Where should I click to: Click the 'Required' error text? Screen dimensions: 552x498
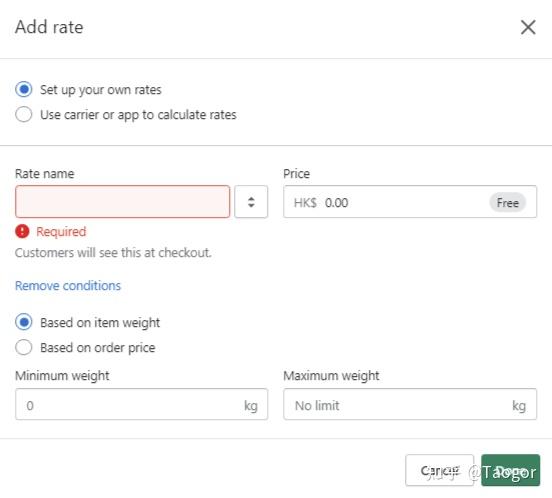[x=61, y=232]
